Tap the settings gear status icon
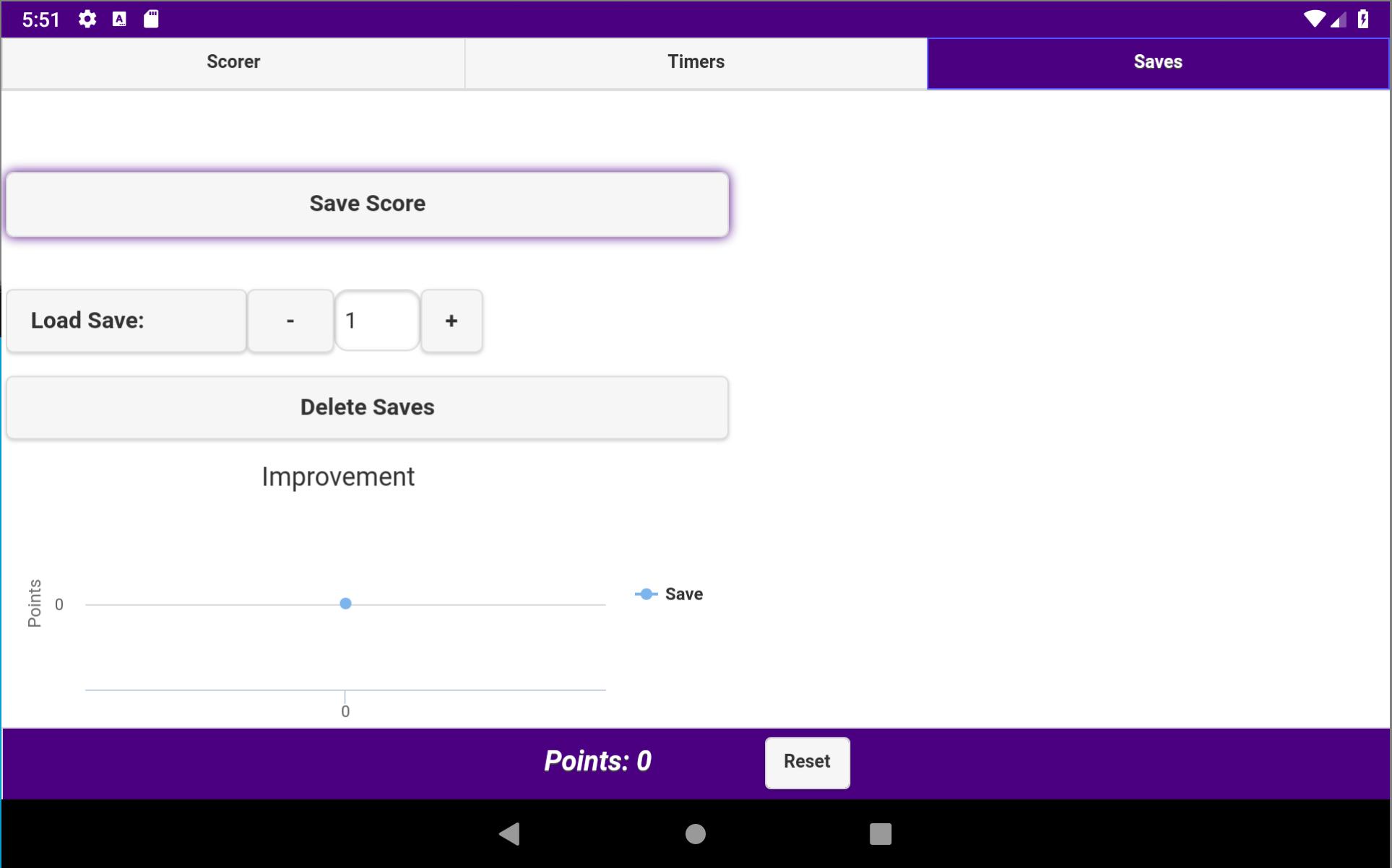 (x=87, y=19)
